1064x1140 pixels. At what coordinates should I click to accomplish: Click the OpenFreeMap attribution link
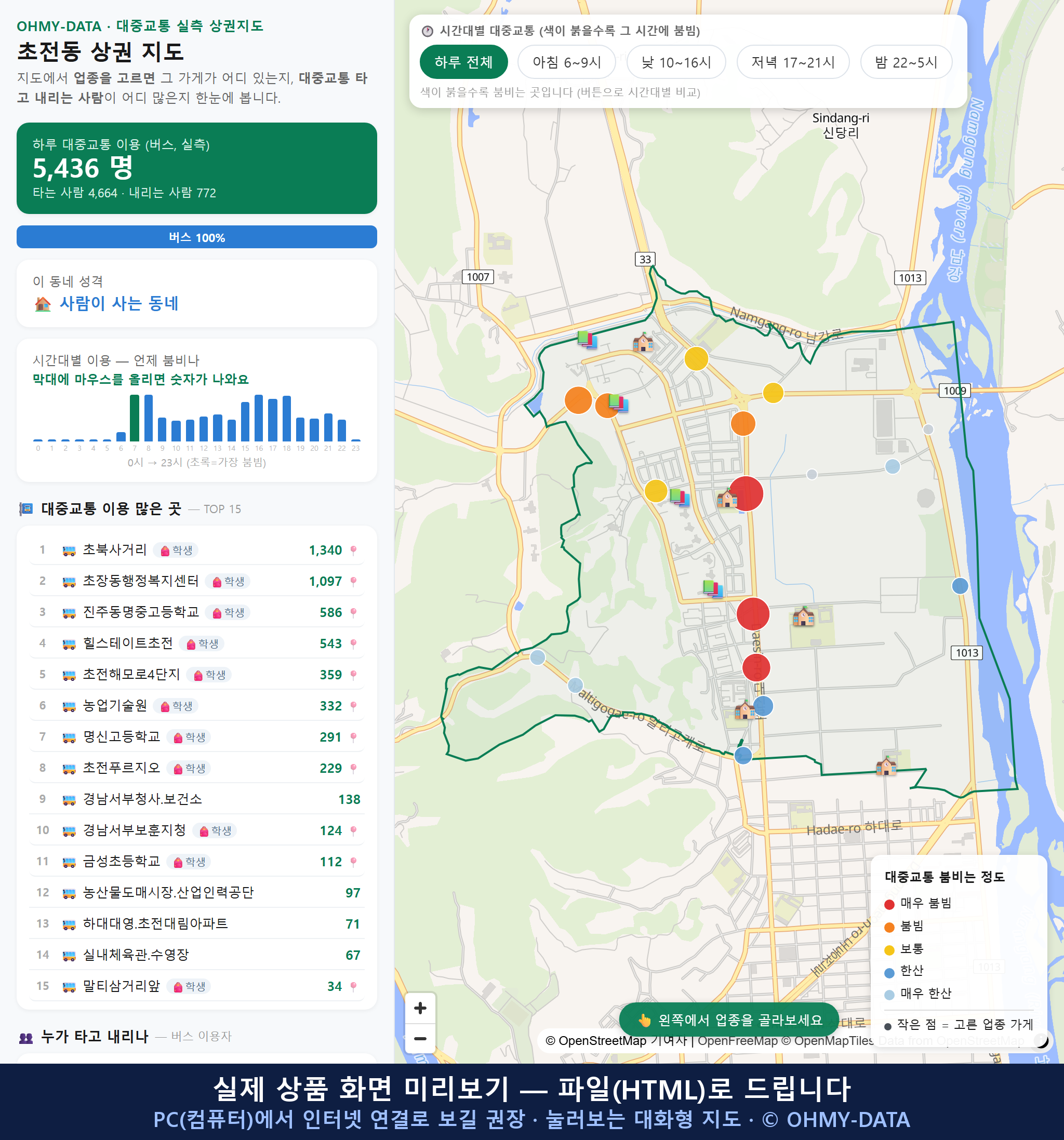coord(738,1041)
